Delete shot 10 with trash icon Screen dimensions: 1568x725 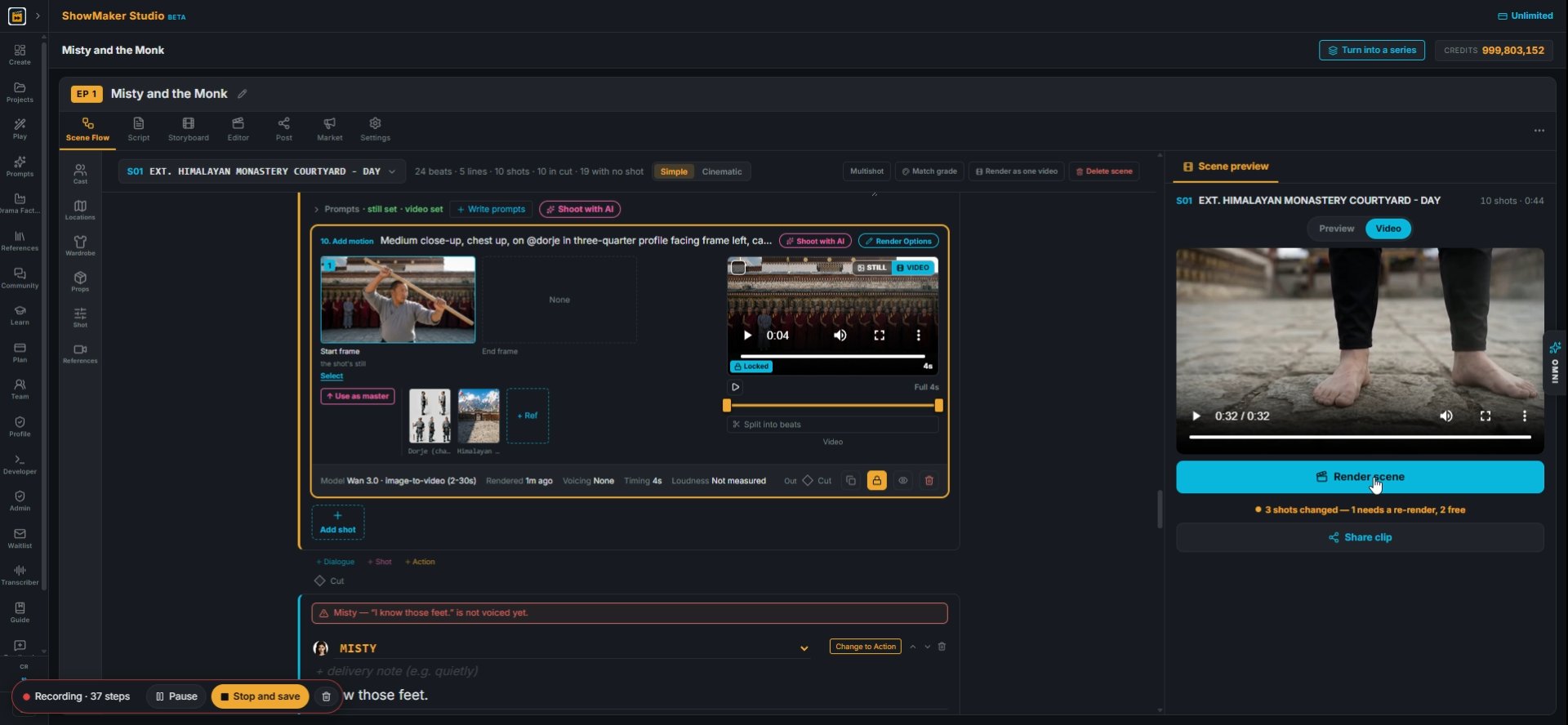(x=929, y=481)
